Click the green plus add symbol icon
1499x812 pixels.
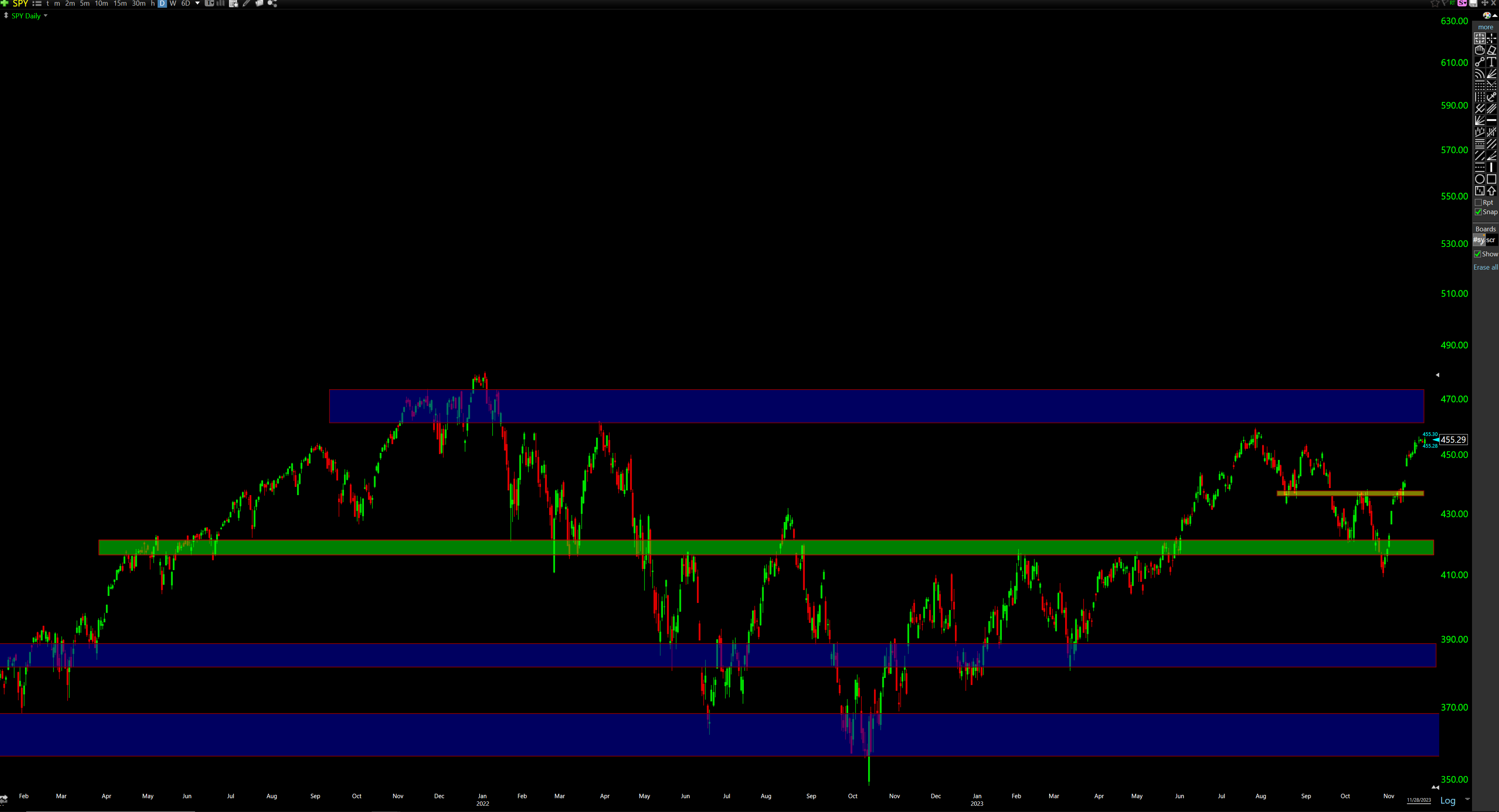pyautogui.click(x=4, y=4)
